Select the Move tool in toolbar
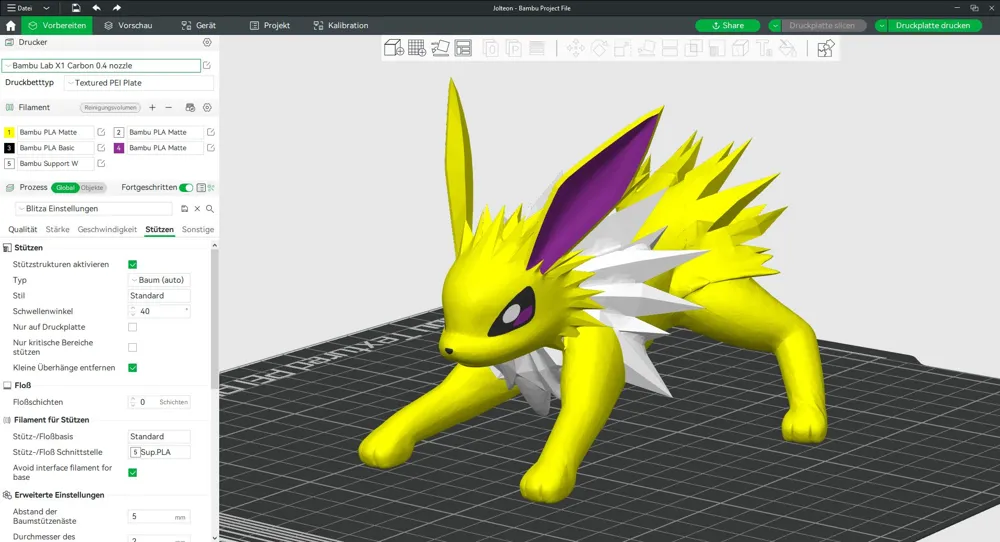The height and width of the screenshot is (542, 1000). coord(575,48)
